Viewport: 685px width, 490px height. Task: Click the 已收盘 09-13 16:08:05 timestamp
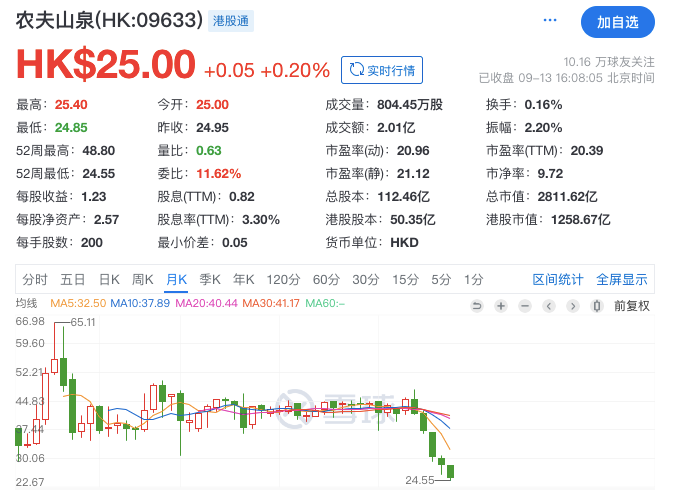click(x=567, y=78)
